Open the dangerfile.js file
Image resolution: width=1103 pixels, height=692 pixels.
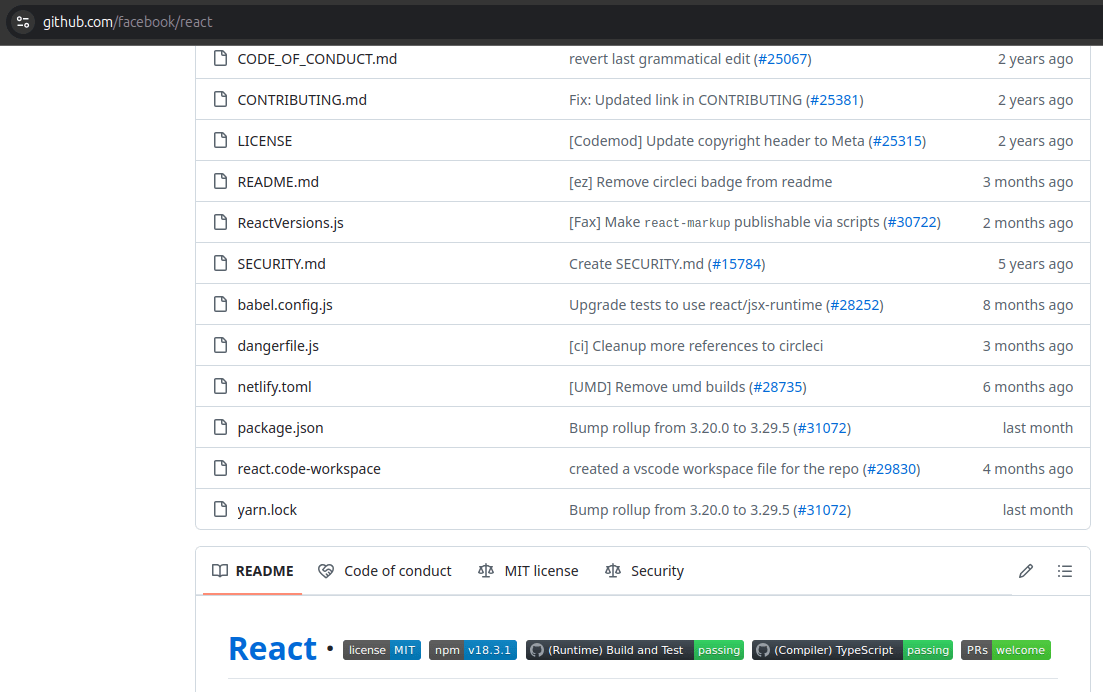click(x=278, y=346)
